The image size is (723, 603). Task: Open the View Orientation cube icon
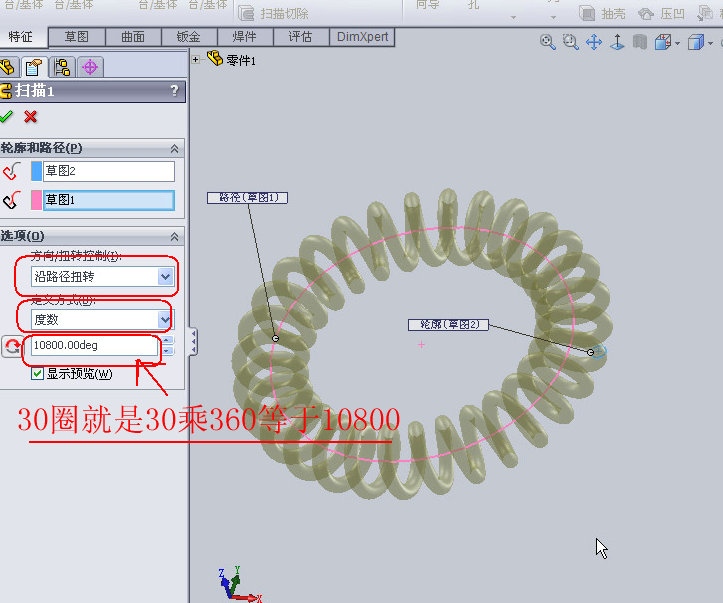click(x=663, y=42)
